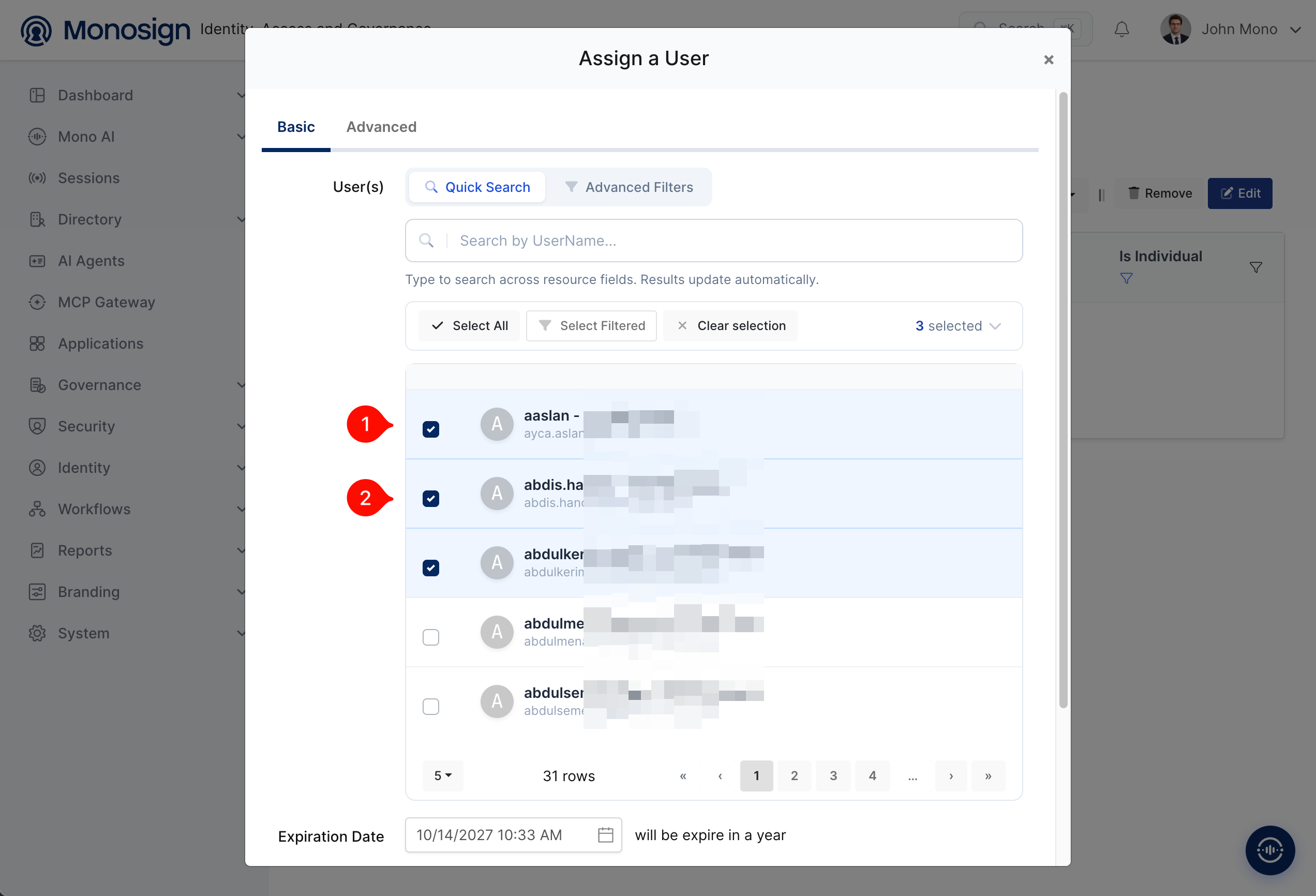Click Clear selection

(x=730, y=326)
